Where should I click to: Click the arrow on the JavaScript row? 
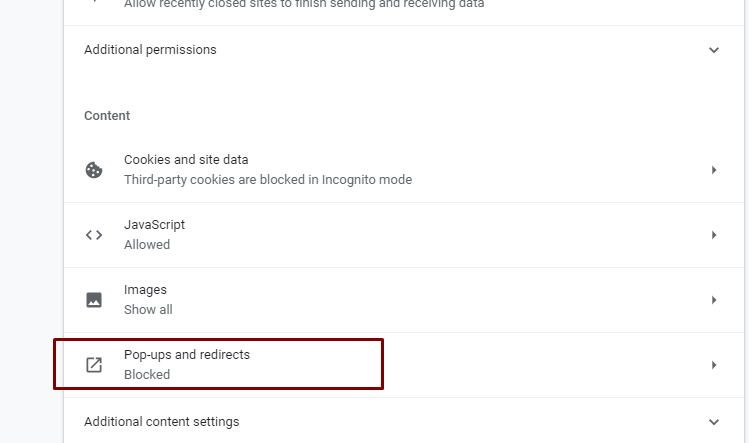[714, 235]
